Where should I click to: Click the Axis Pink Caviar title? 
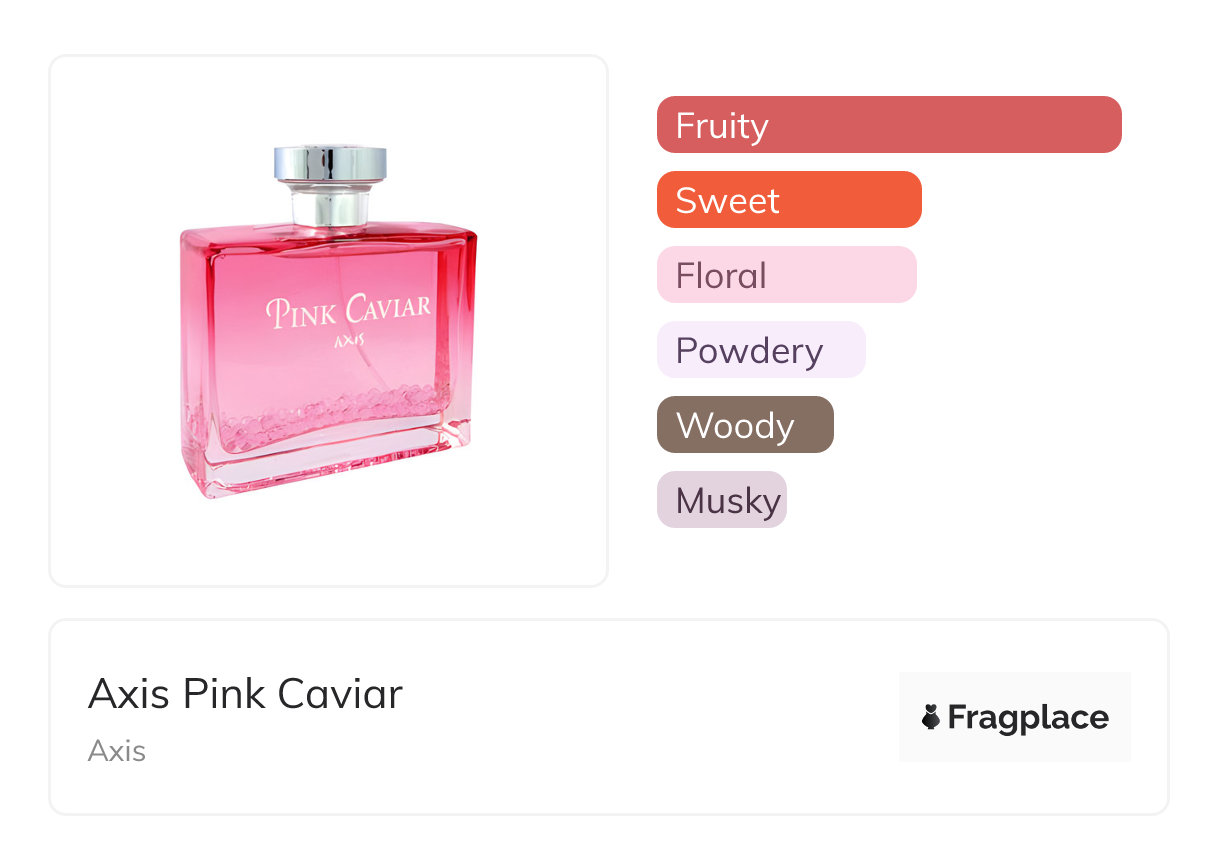point(245,693)
